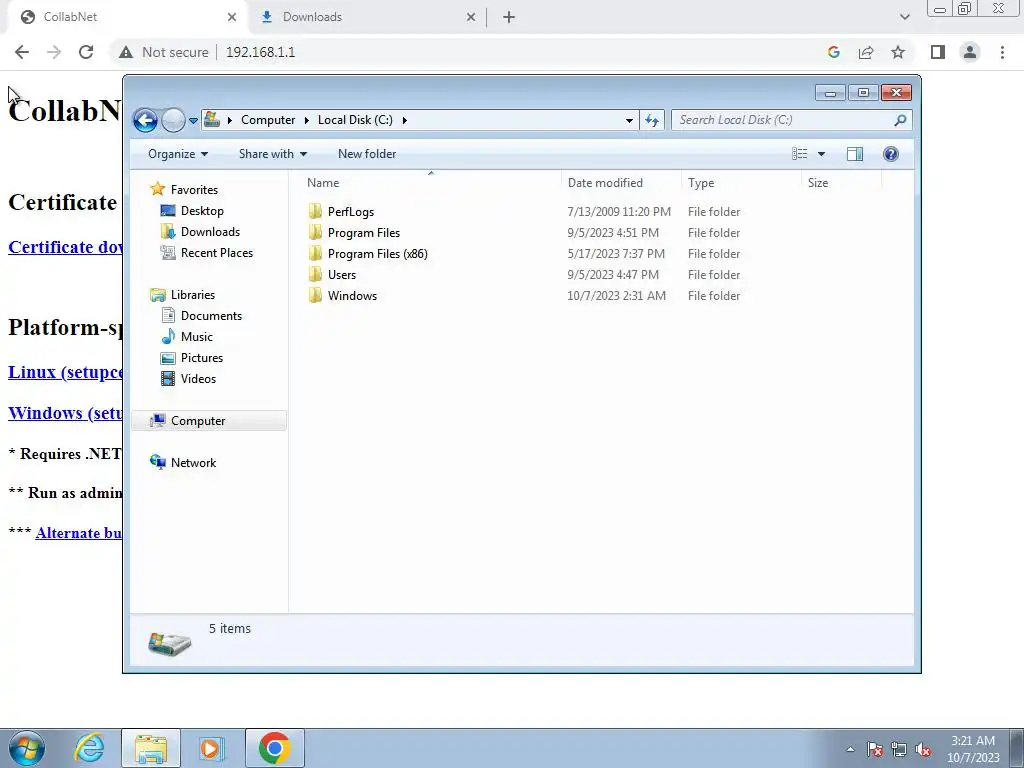Image resolution: width=1024 pixels, height=768 pixels.
Task: Open the Linux (setupce link on CollabNet page
Action: 65,372
